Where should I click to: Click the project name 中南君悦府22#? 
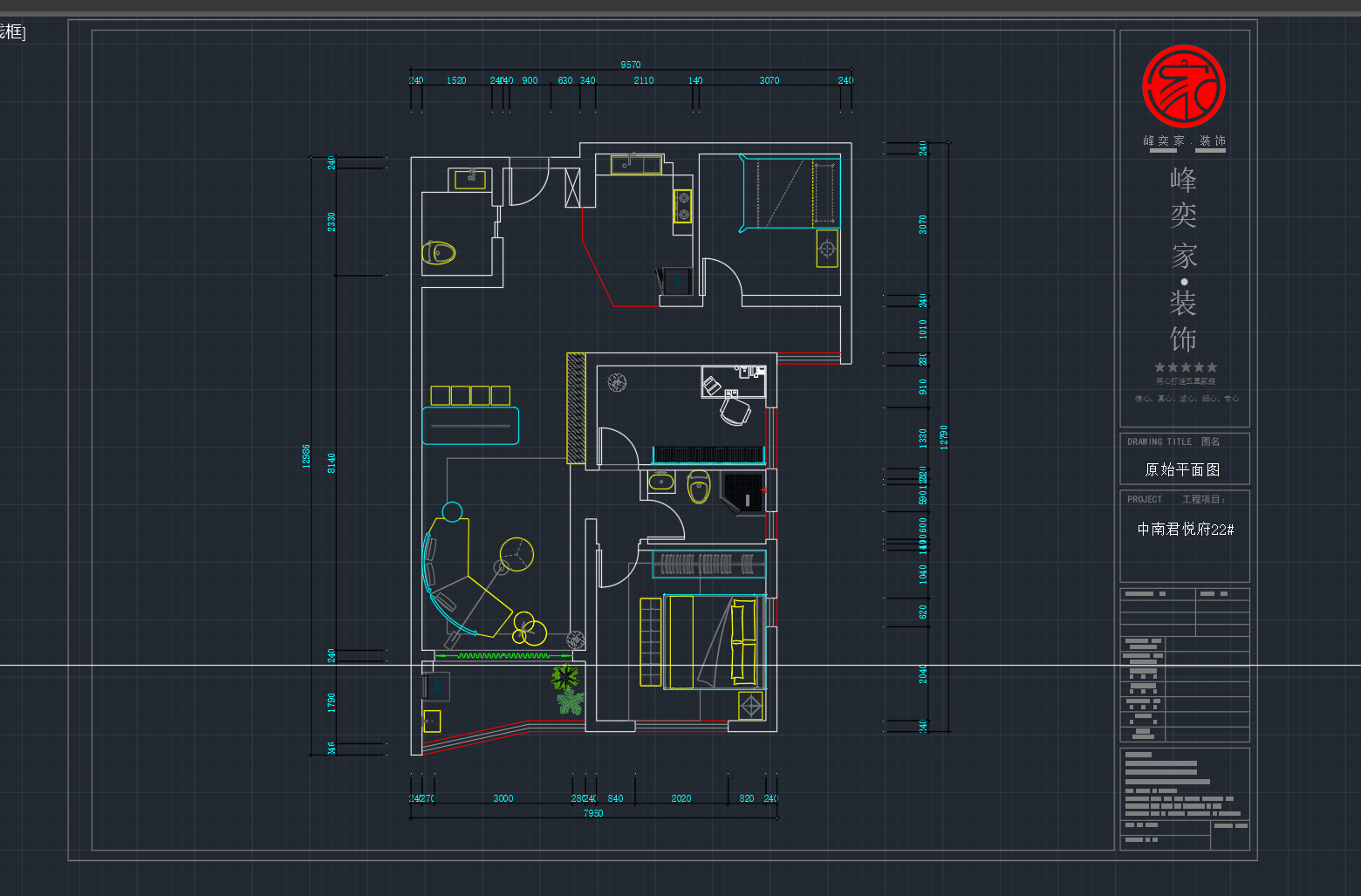(1185, 530)
